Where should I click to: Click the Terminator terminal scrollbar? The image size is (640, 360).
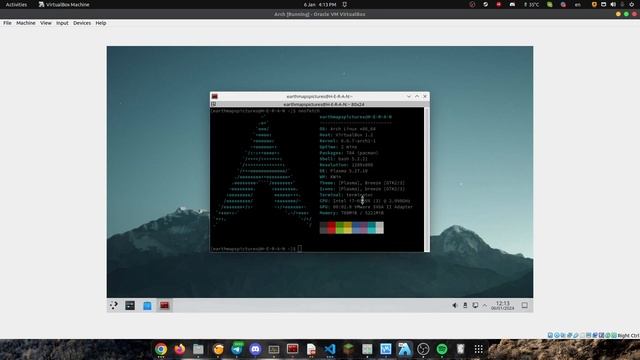[427, 180]
